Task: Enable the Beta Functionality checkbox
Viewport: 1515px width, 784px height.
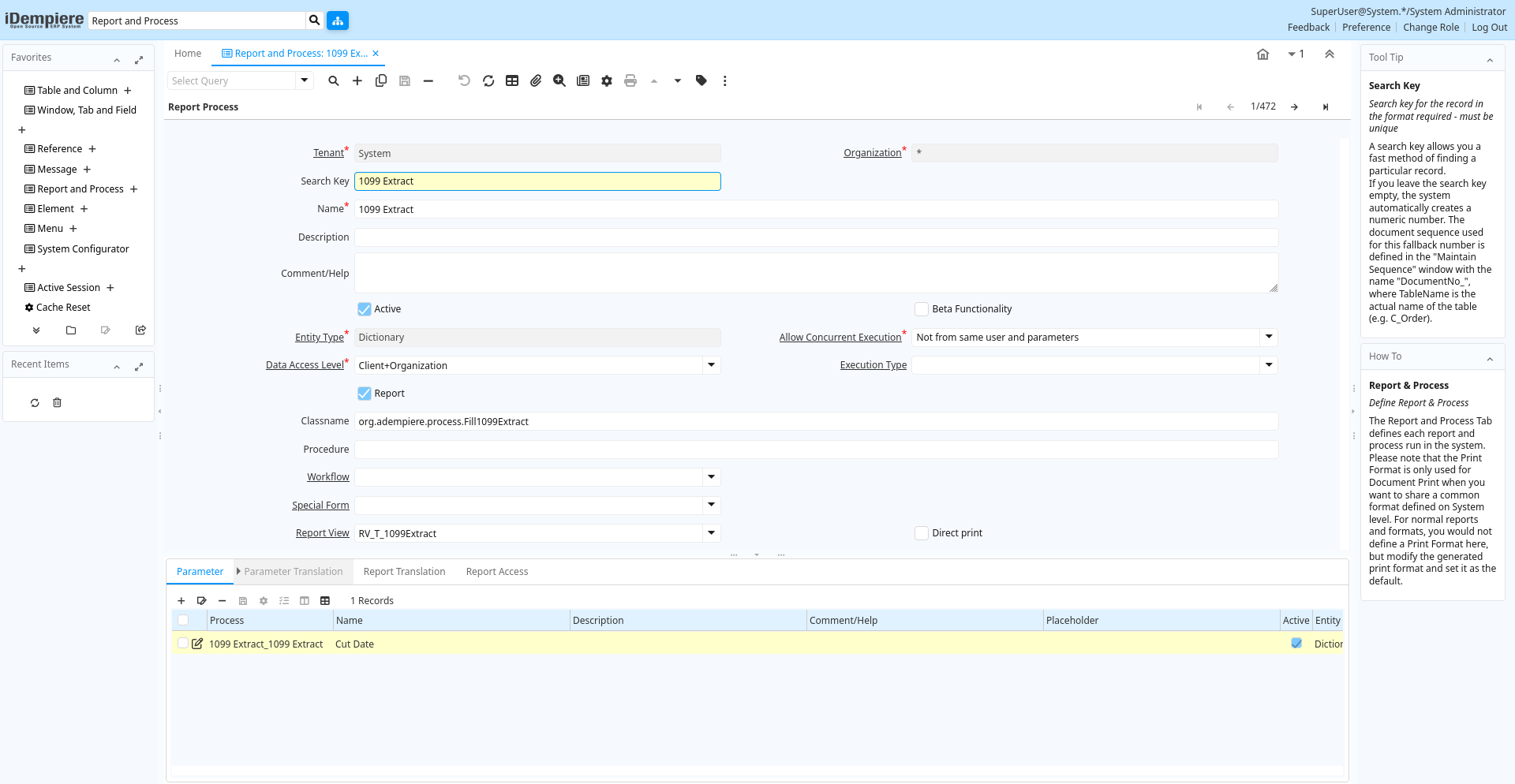Action: click(x=922, y=309)
